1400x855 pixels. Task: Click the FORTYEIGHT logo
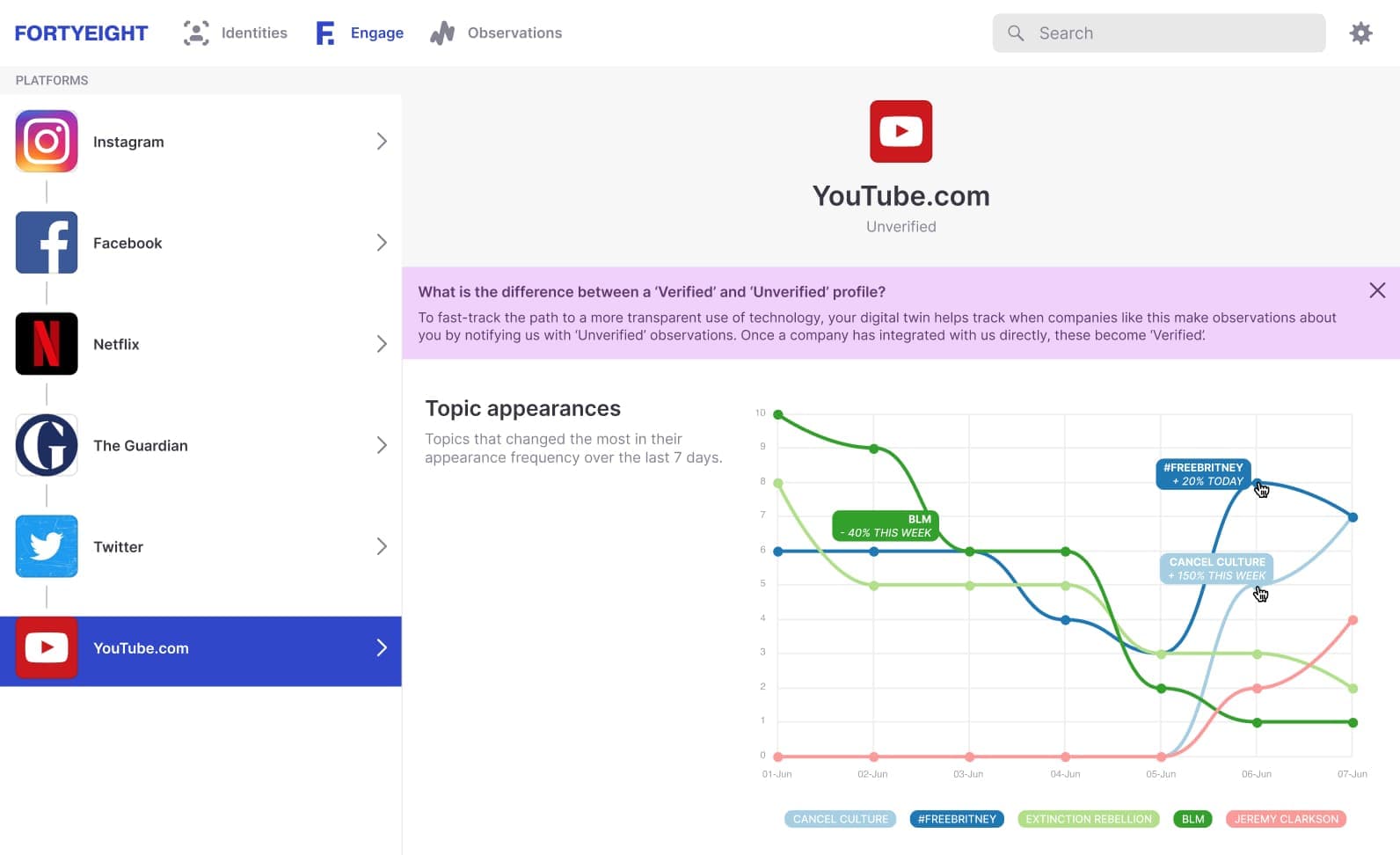81,33
